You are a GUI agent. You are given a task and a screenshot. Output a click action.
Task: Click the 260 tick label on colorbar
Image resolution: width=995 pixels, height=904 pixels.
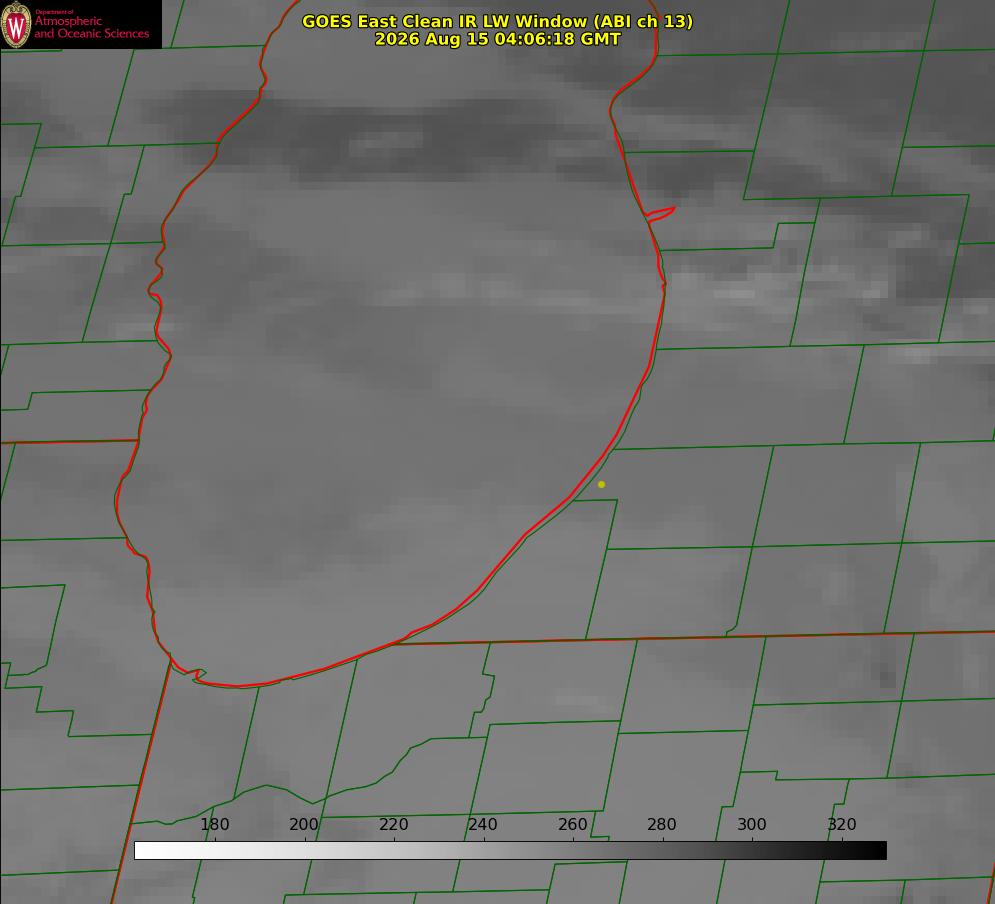[x=572, y=824]
